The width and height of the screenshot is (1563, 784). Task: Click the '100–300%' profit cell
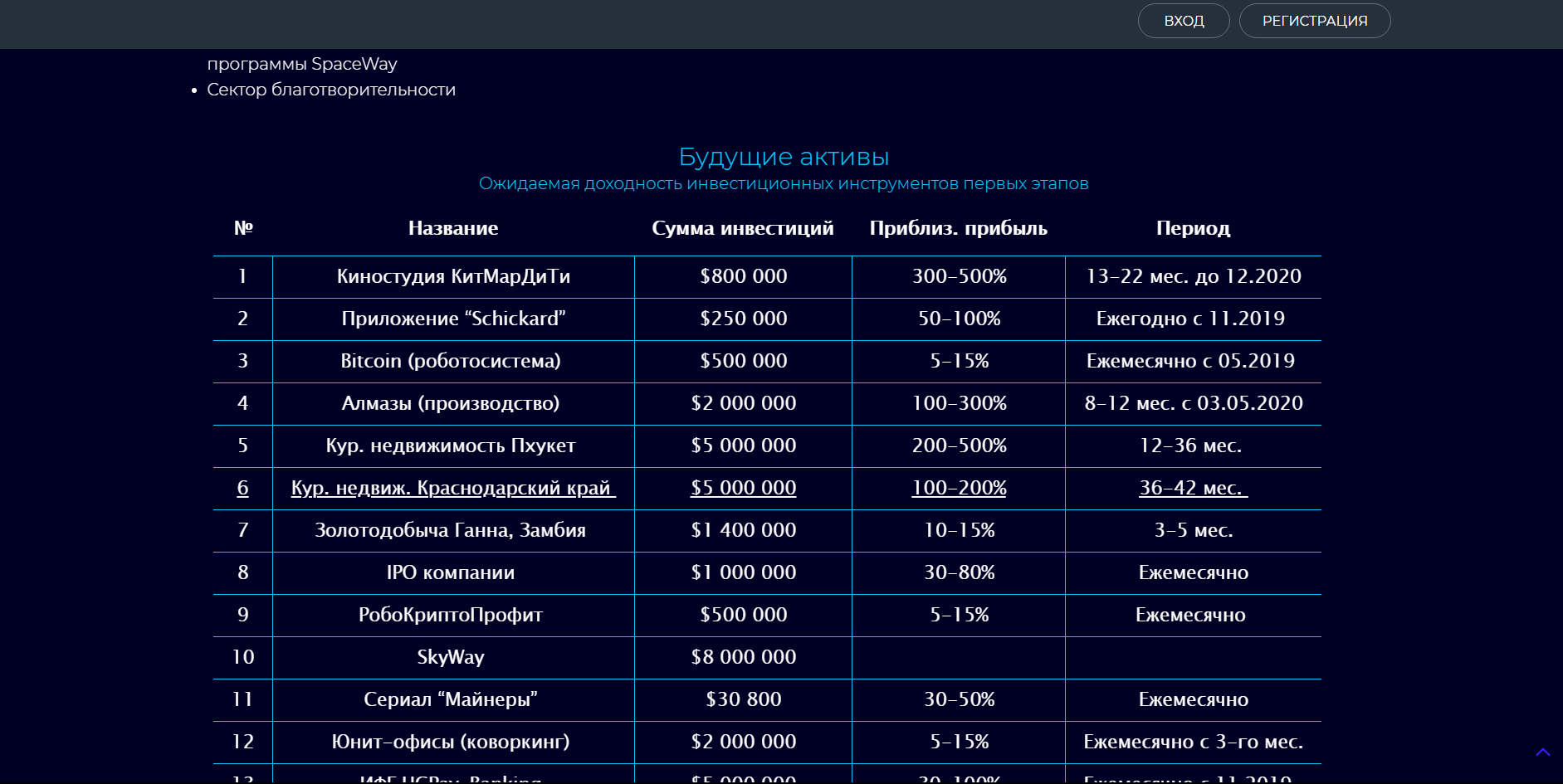[959, 404]
